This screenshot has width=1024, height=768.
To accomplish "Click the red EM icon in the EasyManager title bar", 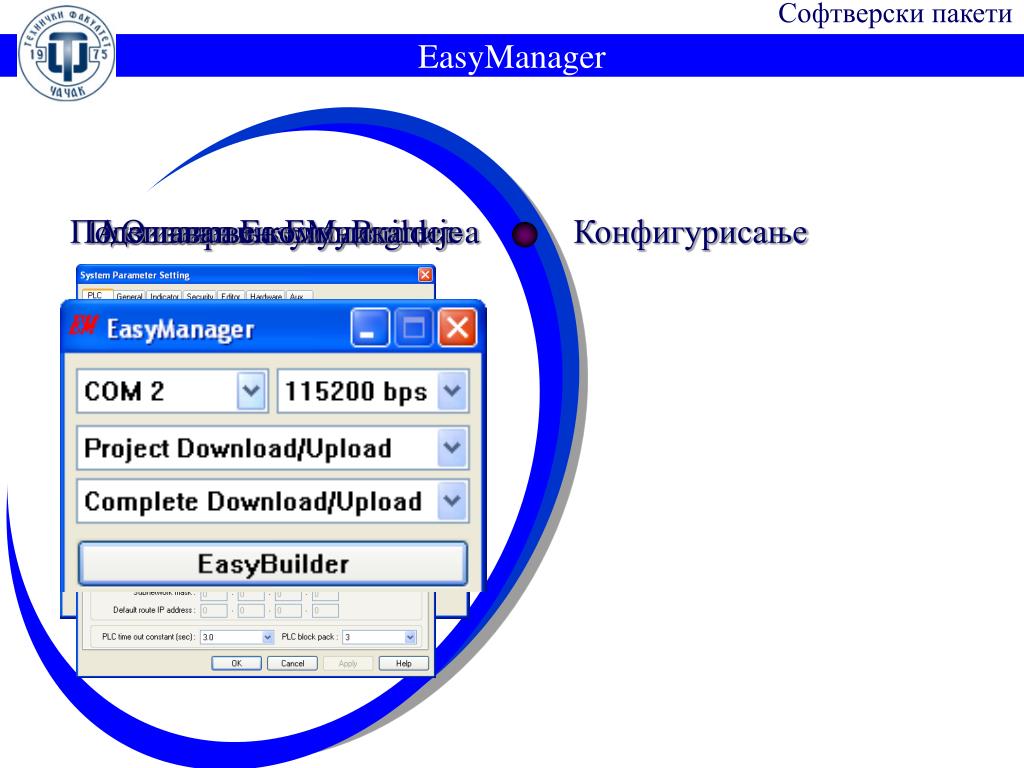I will point(84,325).
